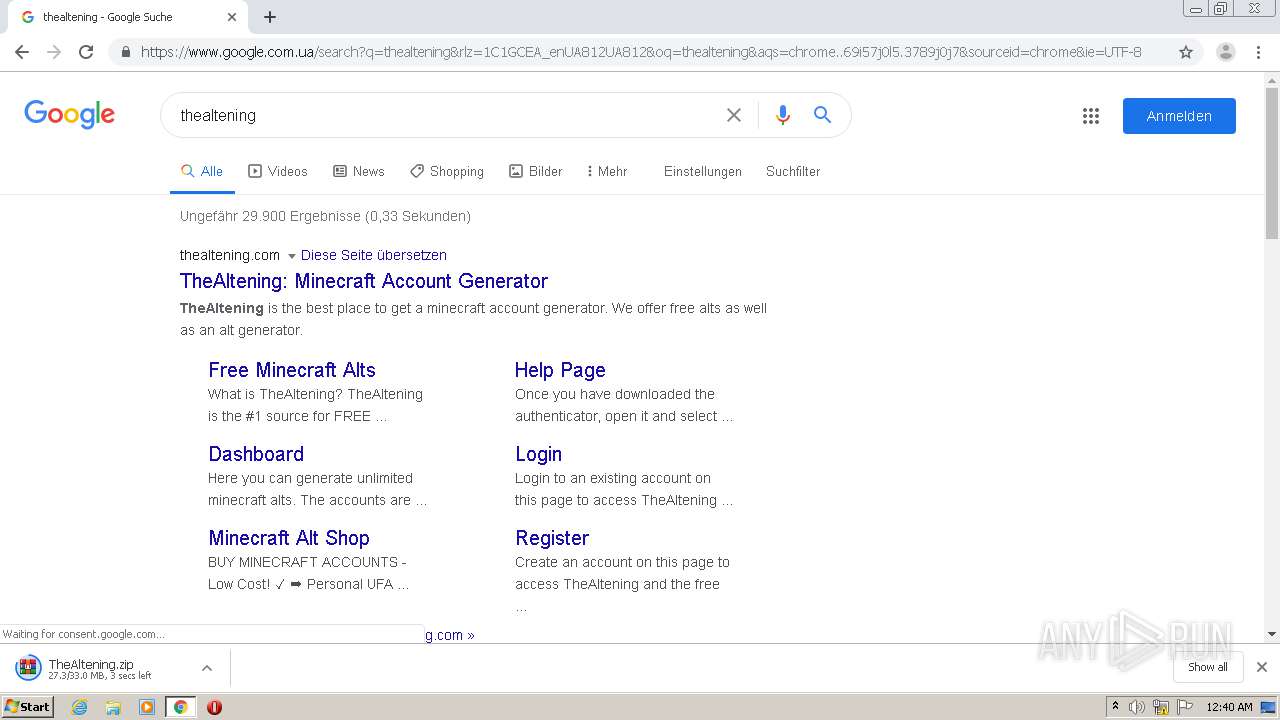Click the browser forward arrow
Image resolution: width=1280 pixels, height=720 pixels.
coord(54,52)
